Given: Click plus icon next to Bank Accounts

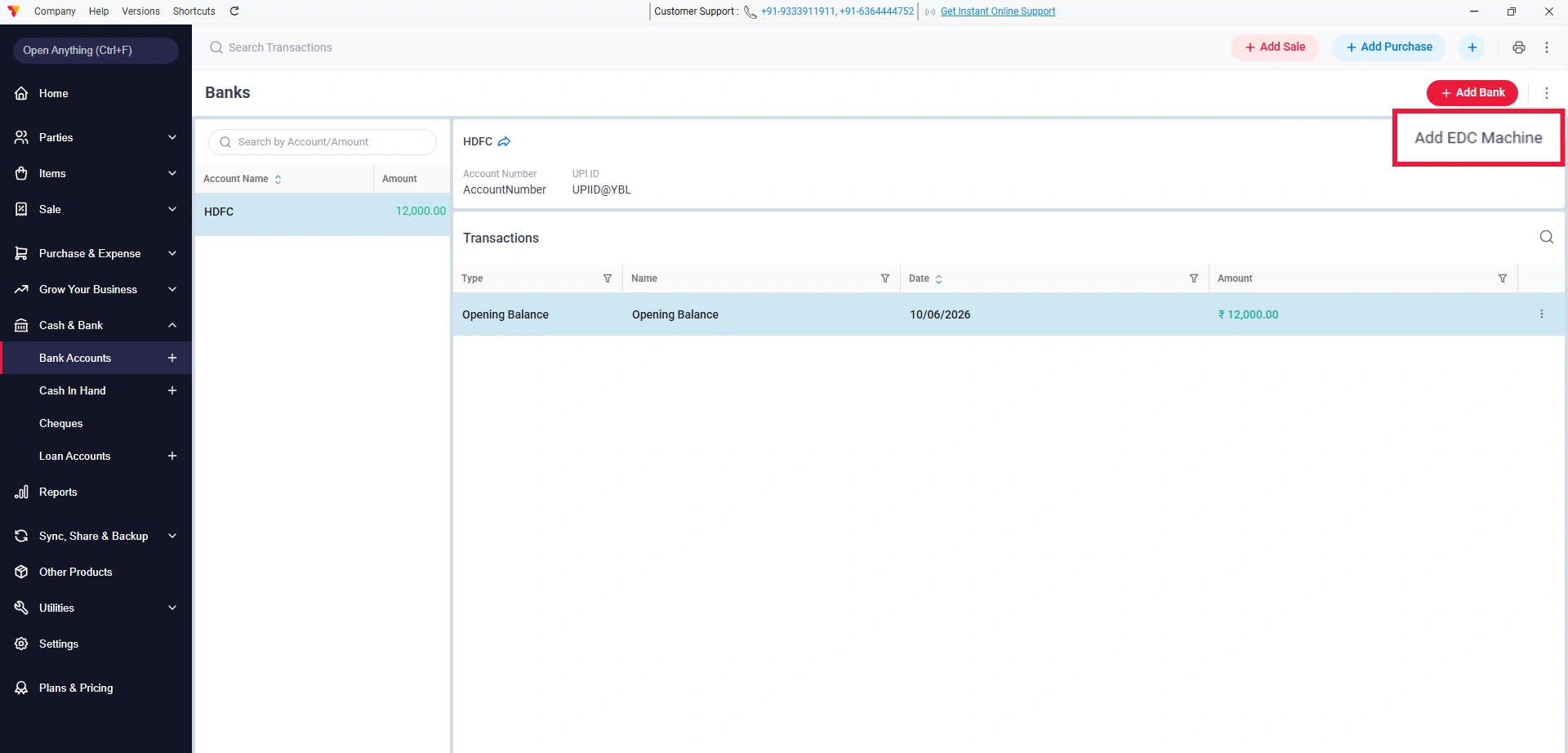Looking at the screenshot, I should click(172, 358).
